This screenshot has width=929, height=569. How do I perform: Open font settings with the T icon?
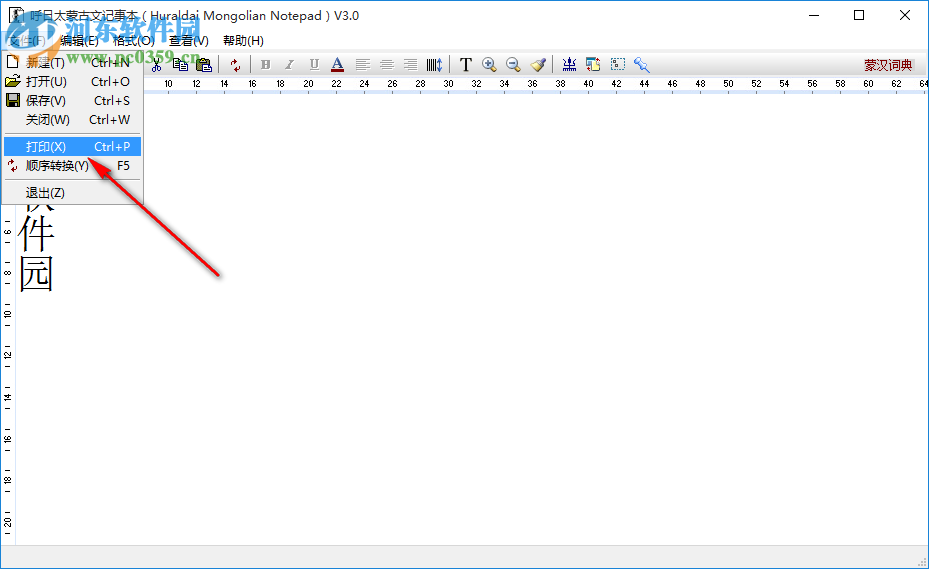tap(466, 65)
